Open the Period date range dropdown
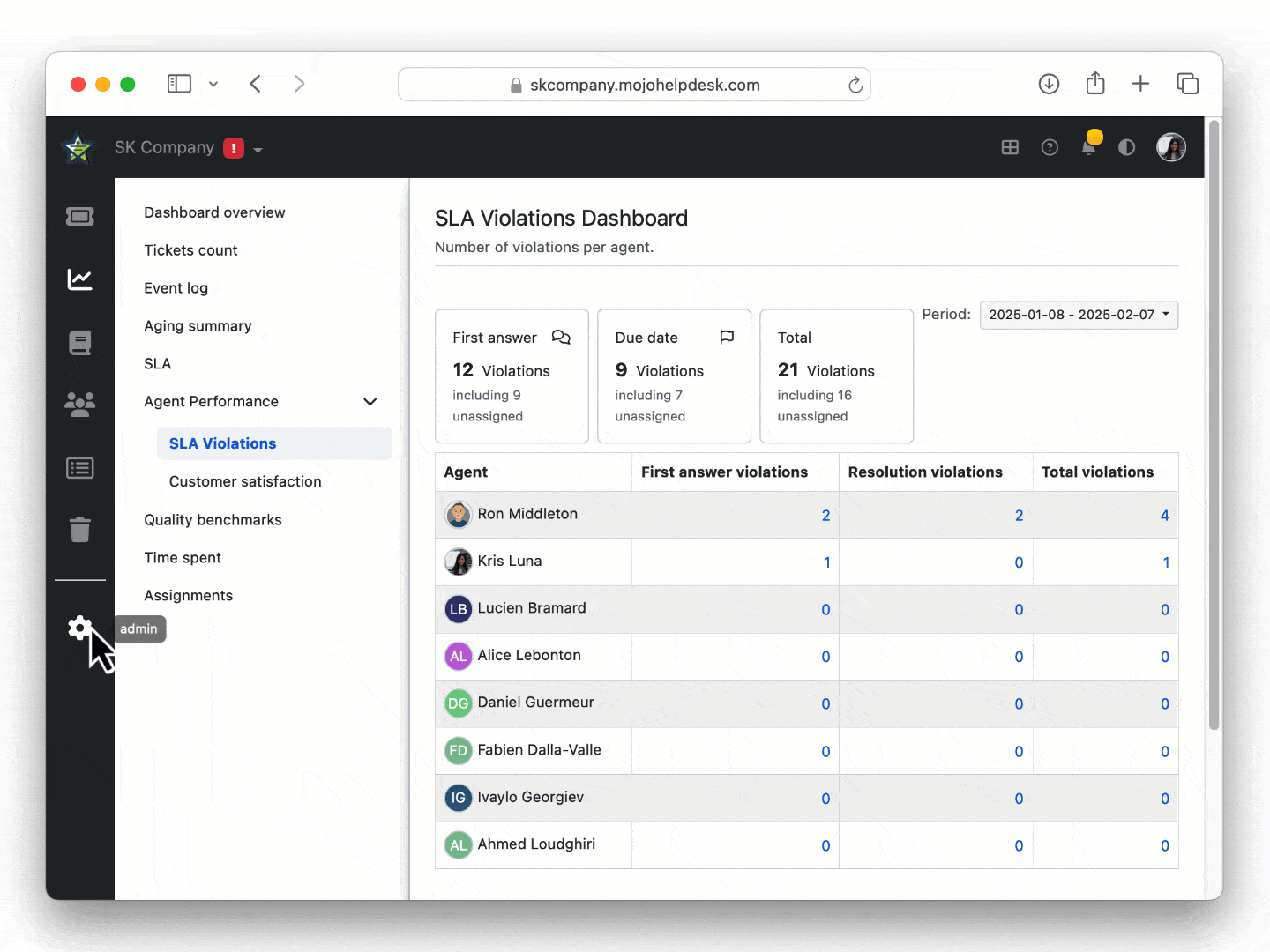The image size is (1270, 952). tap(1079, 315)
